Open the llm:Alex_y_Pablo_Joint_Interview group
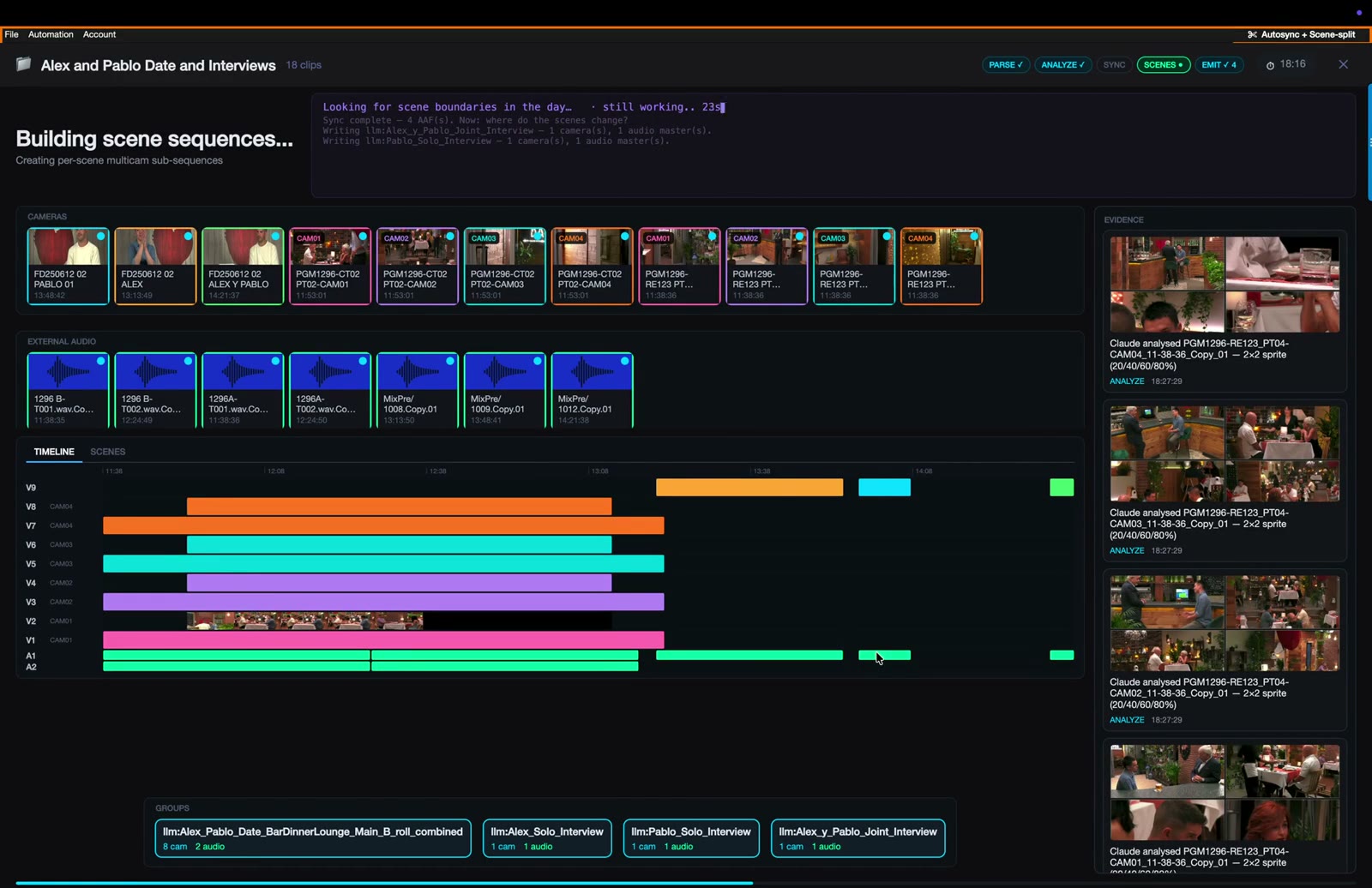Screen dimensions: 1372x888 click(x=858, y=838)
